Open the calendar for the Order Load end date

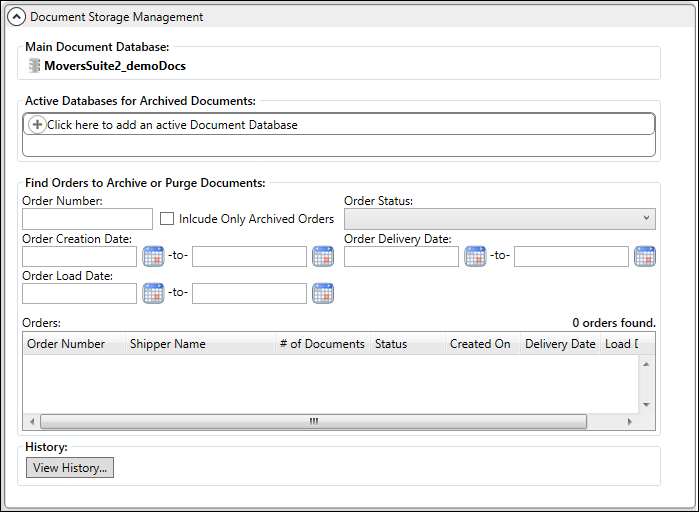(x=323, y=294)
